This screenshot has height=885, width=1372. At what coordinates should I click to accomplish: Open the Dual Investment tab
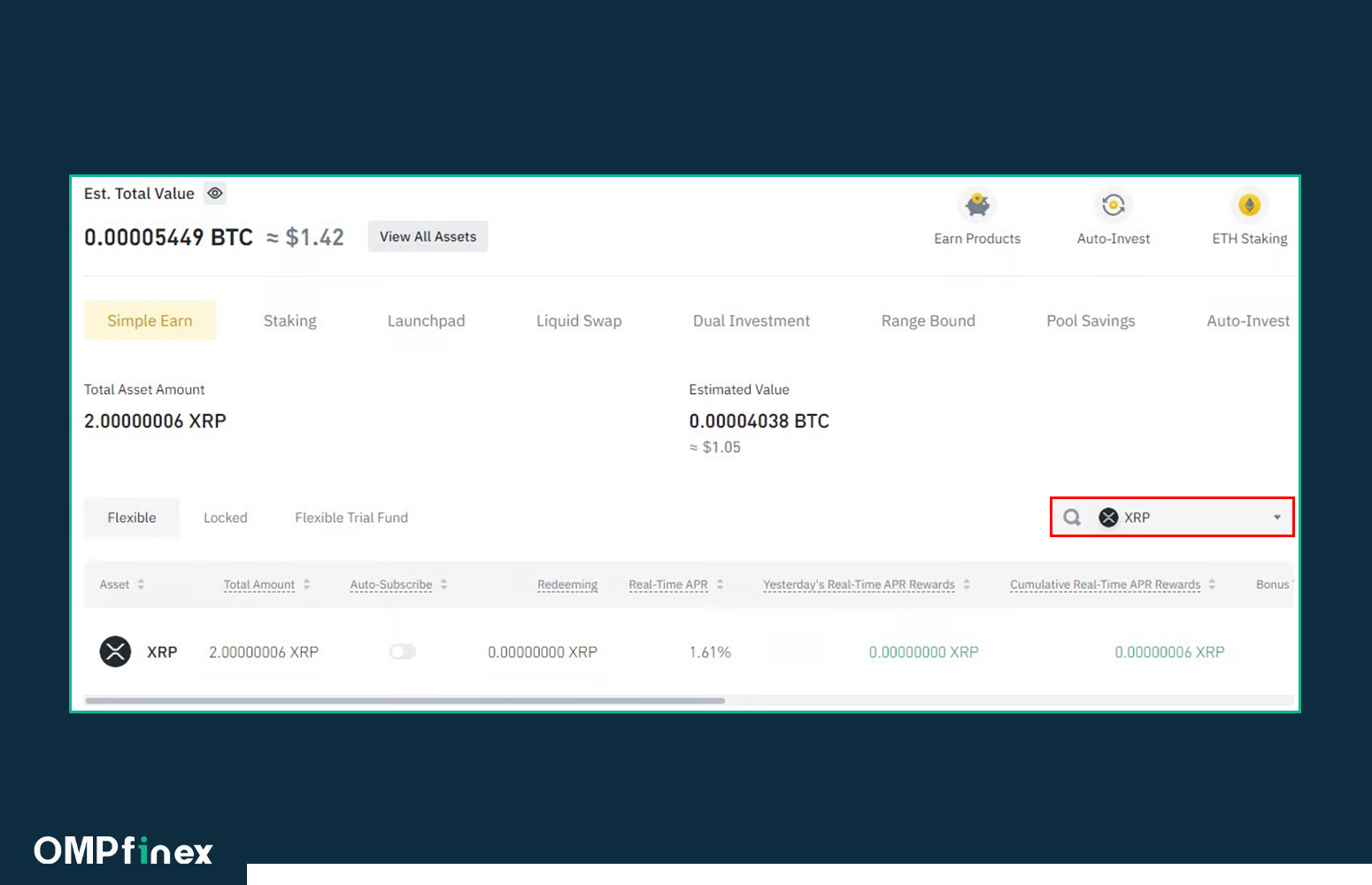752,320
